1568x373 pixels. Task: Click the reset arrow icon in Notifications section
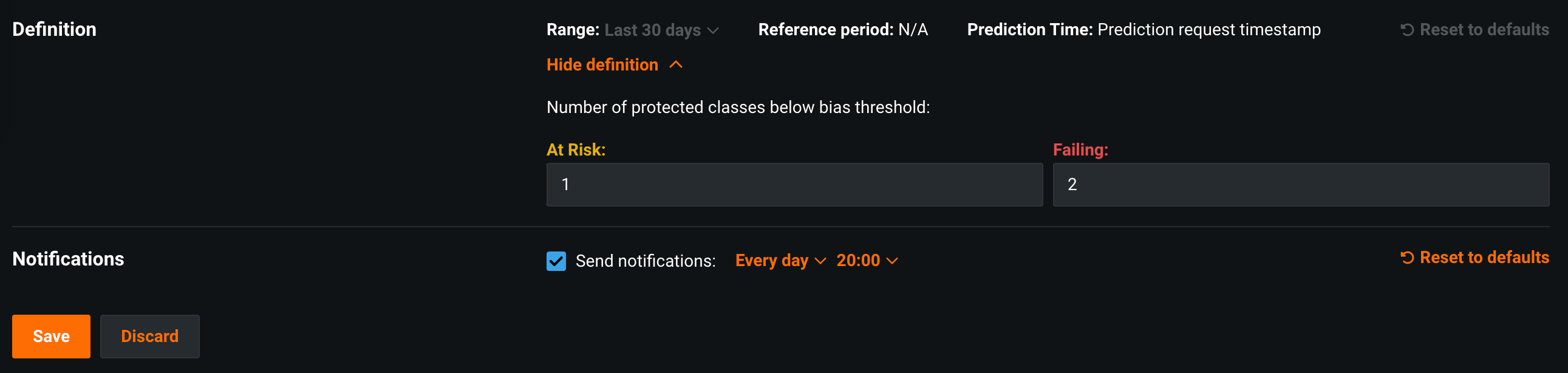click(x=1406, y=258)
